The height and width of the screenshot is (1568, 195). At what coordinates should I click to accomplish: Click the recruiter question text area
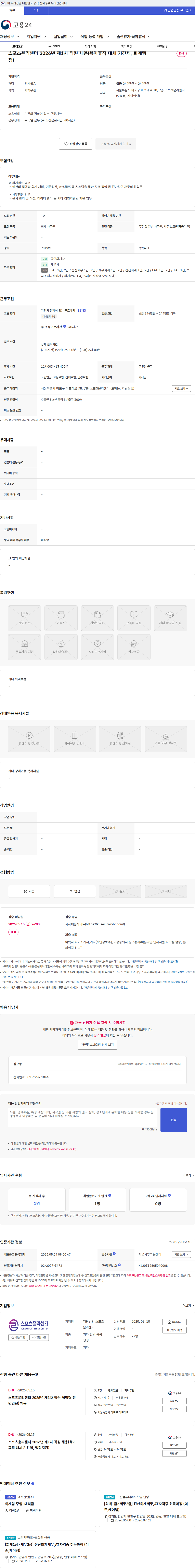83,1118
